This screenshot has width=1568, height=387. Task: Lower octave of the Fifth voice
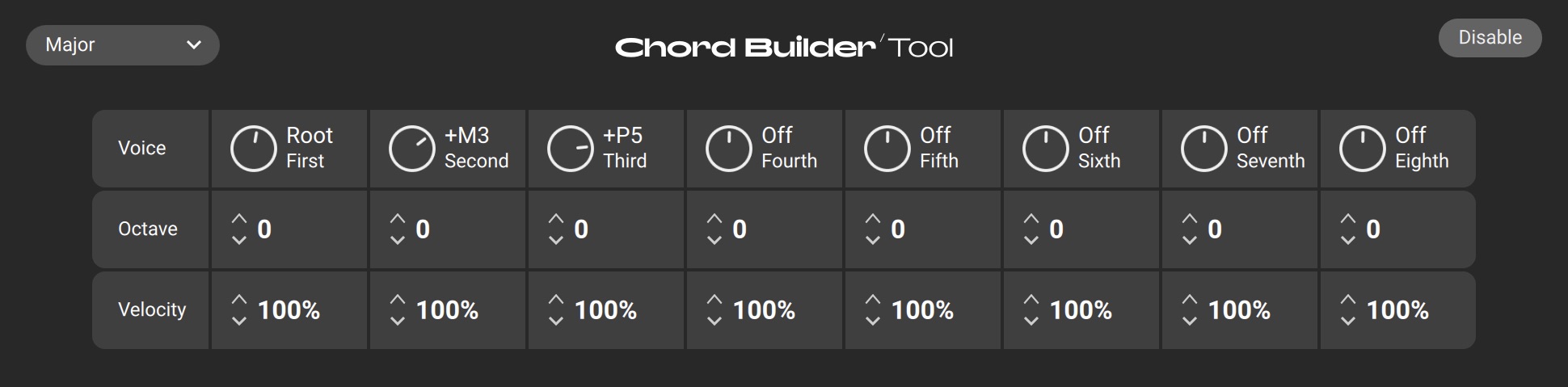tap(873, 240)
